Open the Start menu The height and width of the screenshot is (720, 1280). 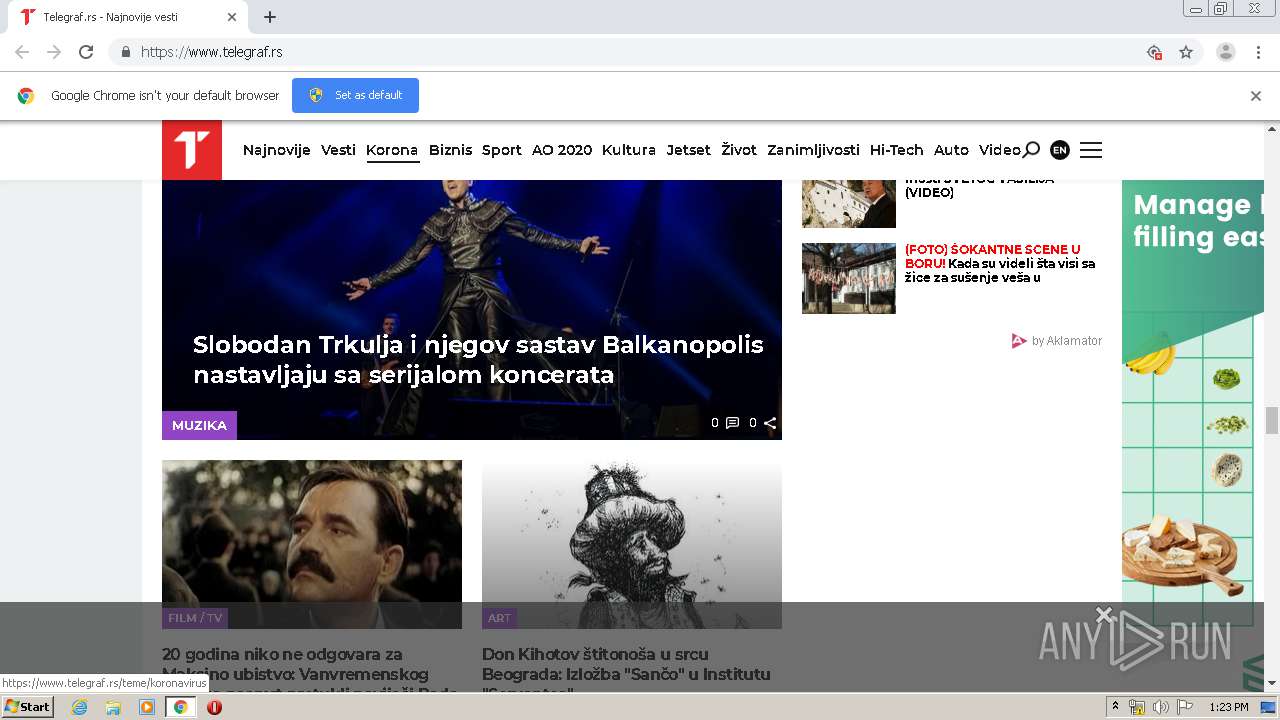pos(27,707)
